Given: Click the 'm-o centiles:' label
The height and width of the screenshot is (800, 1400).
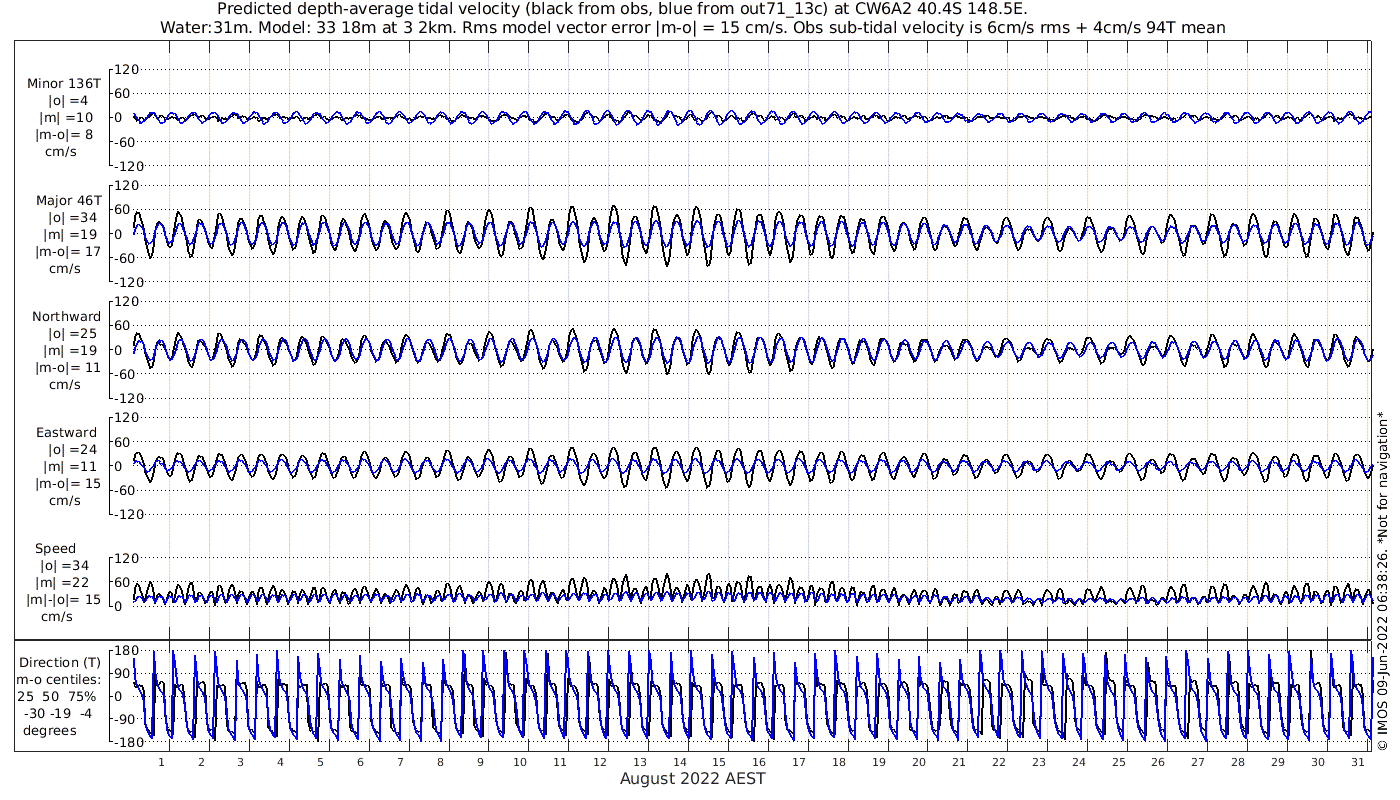Looking at the screenshot, I should click(57, 679).
